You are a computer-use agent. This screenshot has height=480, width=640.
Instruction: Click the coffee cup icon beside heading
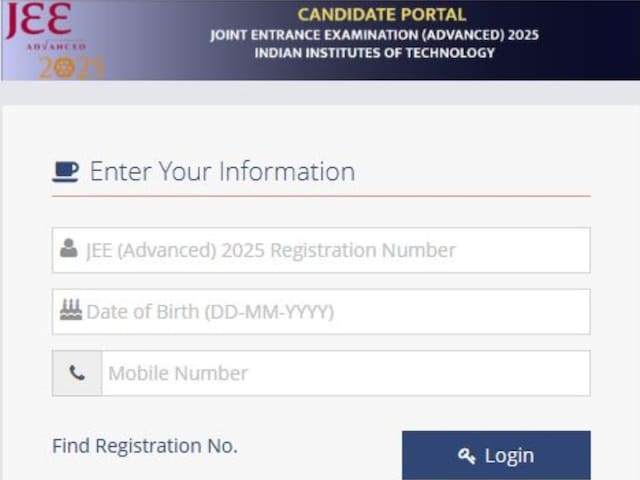[x=65, y=172]
